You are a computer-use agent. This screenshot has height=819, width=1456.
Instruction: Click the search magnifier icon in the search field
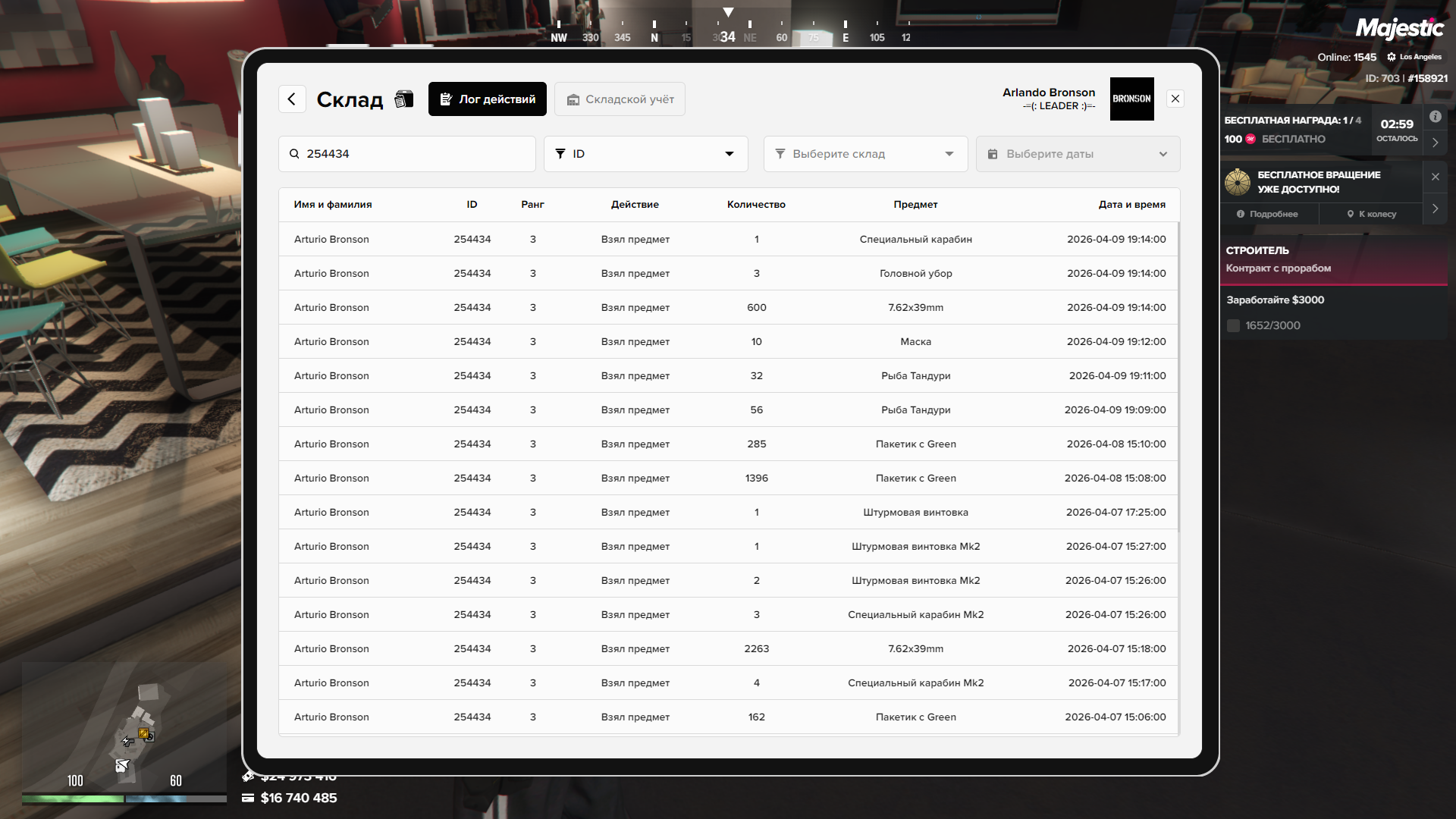click(x=294, y=154)
